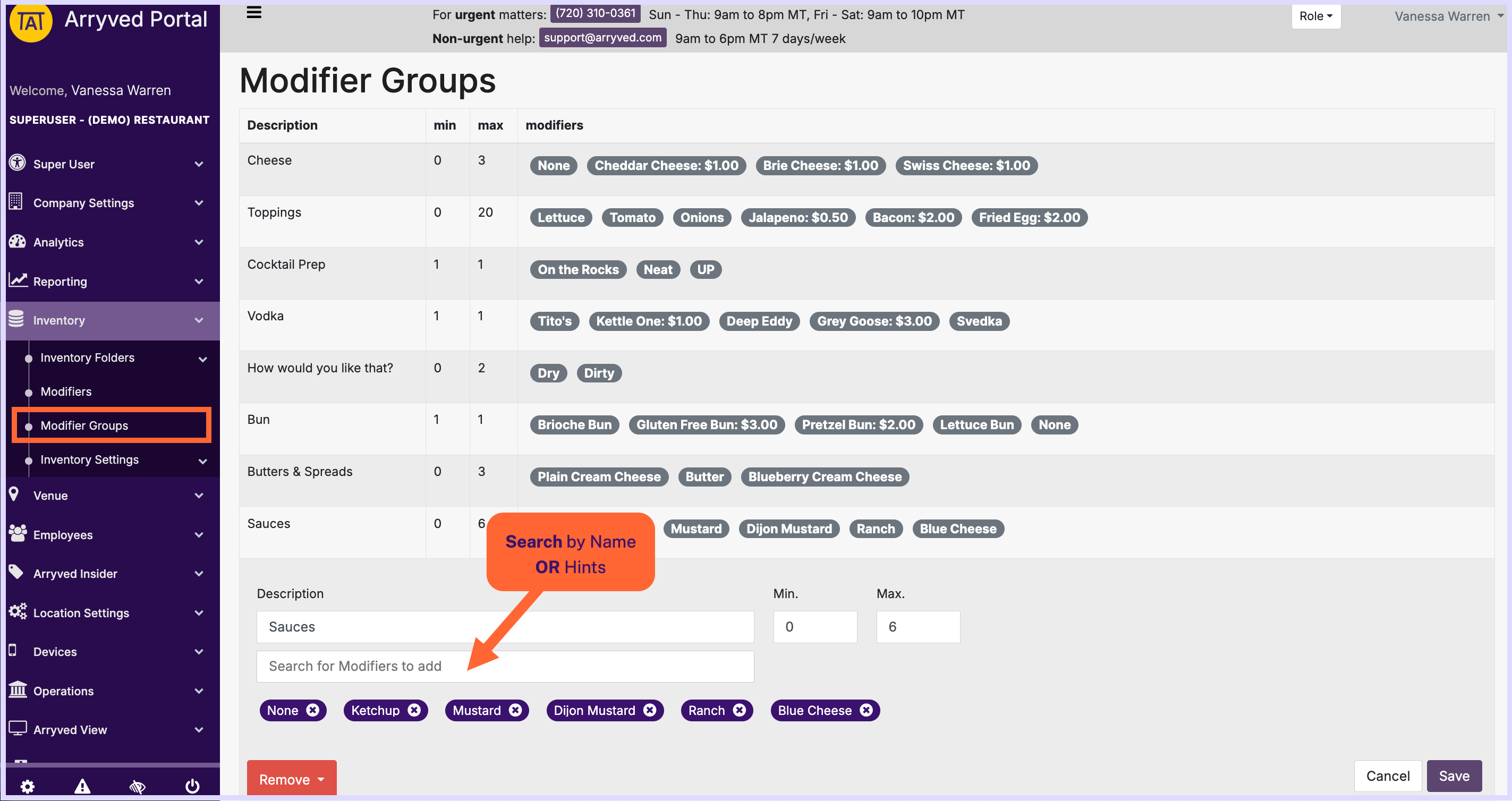Remove Mustard modifier chip
This screenshot has height=801, width=1512.
click(515, 710)
